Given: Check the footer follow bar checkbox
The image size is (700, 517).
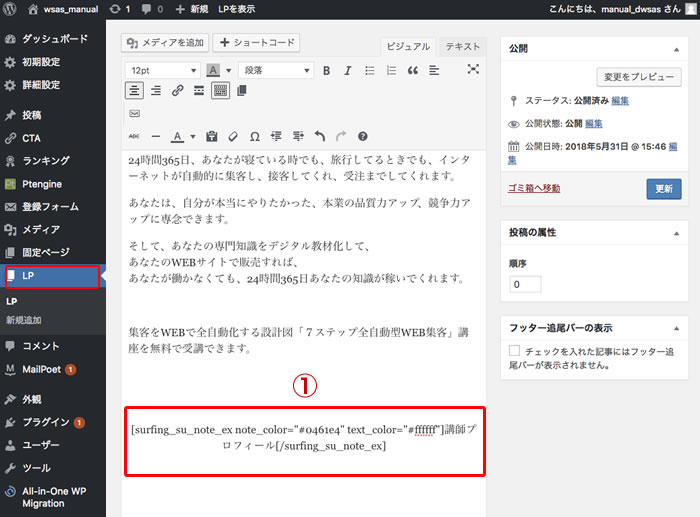Looking at the screenshot, I should (514, 351).
